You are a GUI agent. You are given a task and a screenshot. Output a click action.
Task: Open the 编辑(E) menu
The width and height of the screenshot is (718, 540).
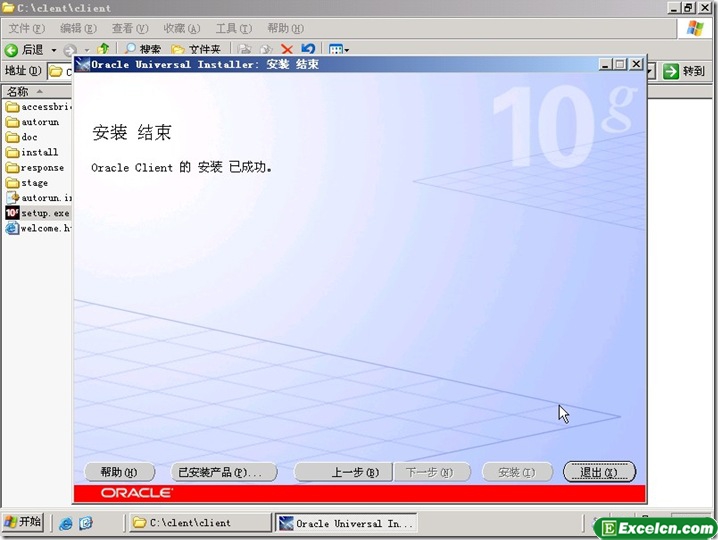tap(78, 28)
